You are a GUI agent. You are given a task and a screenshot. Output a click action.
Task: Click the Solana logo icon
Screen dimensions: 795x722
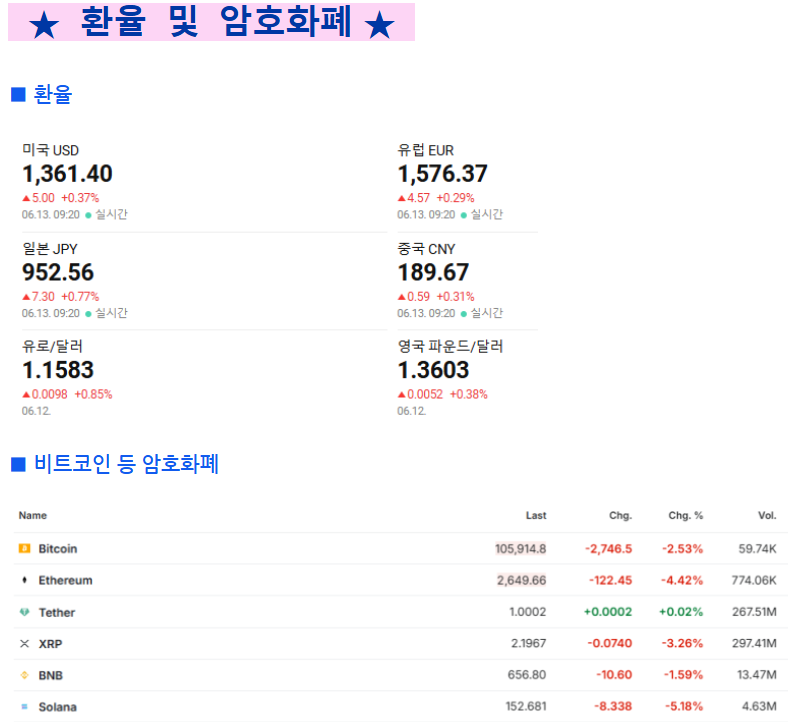point(24,706)
